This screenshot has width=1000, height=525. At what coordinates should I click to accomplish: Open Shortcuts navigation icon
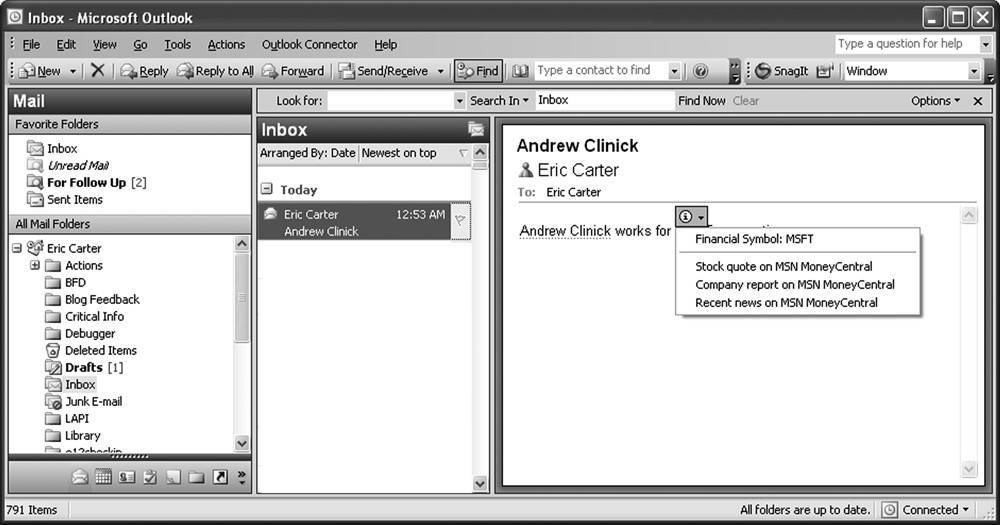[220, 477]
